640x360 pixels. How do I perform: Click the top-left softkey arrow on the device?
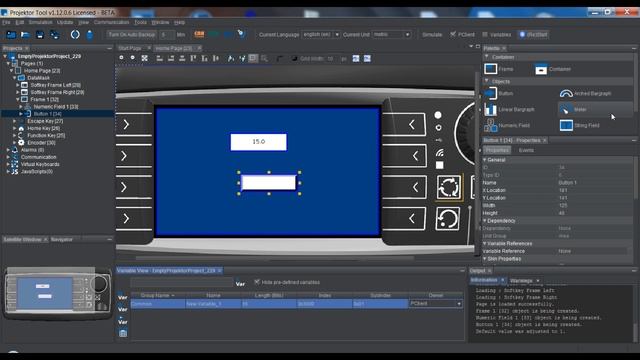(126, 124)
